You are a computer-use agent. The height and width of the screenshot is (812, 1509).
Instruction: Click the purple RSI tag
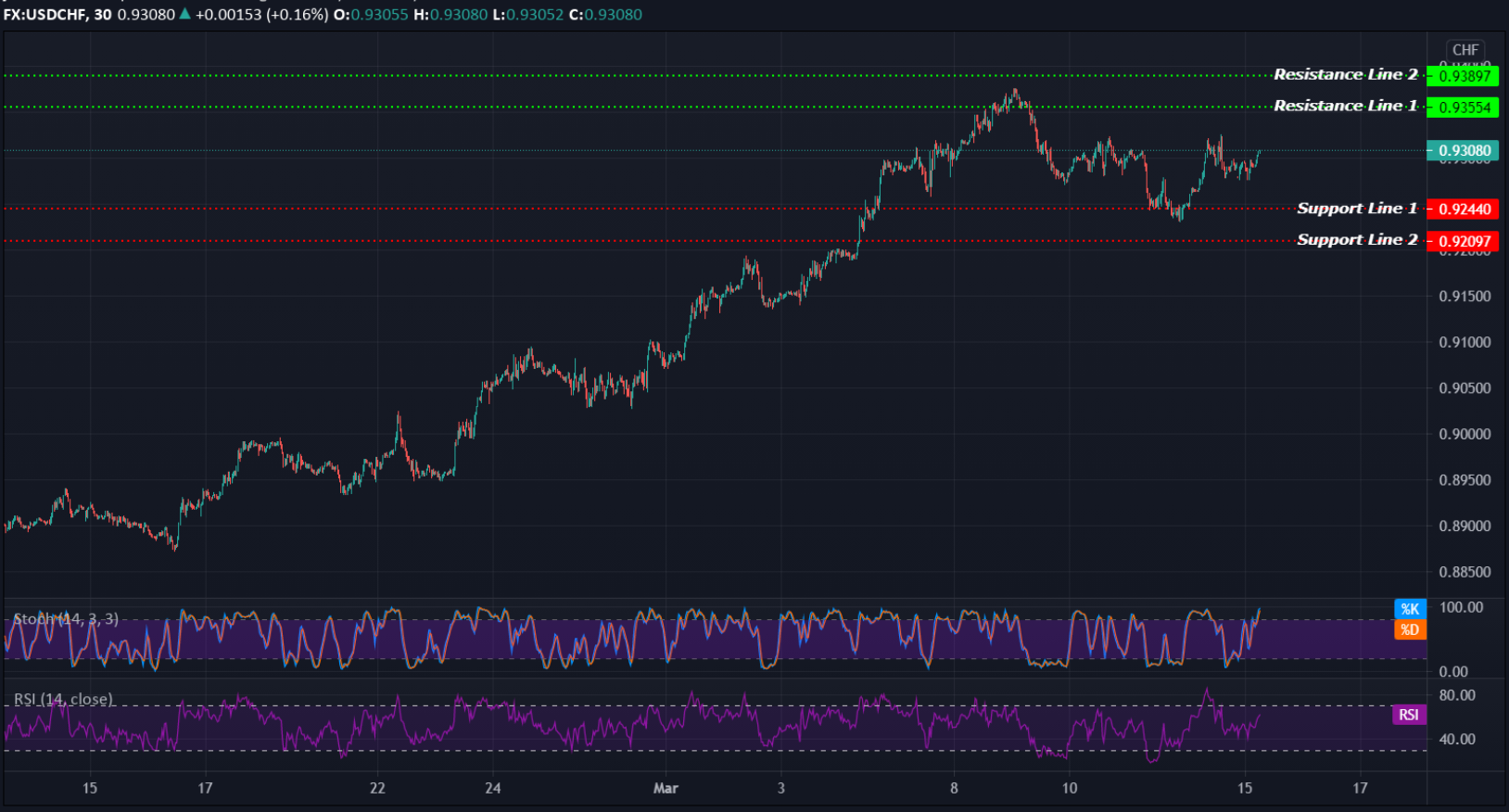[x=1409, y=715]
